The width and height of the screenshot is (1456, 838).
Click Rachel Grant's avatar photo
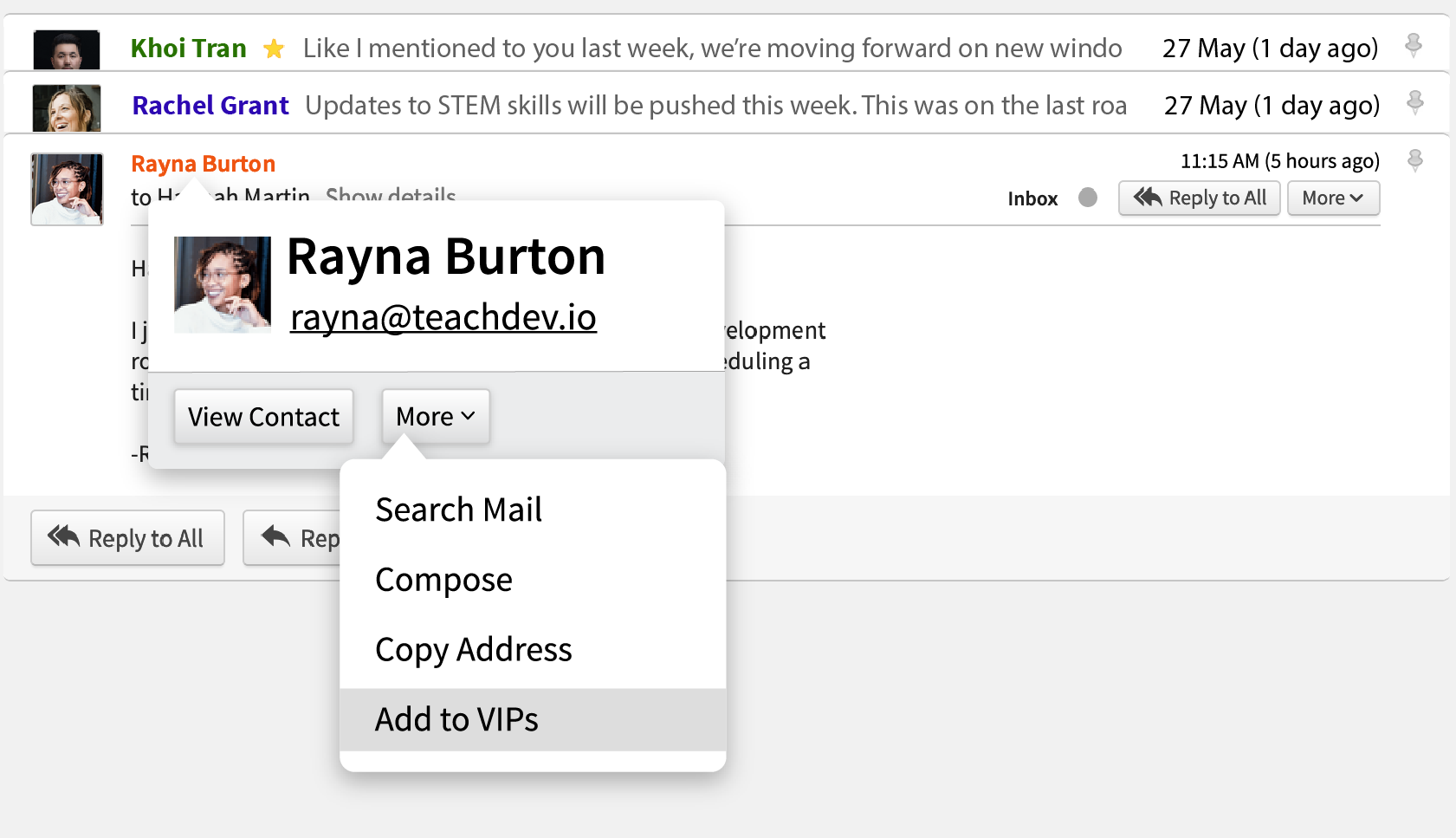click(67, 107)
